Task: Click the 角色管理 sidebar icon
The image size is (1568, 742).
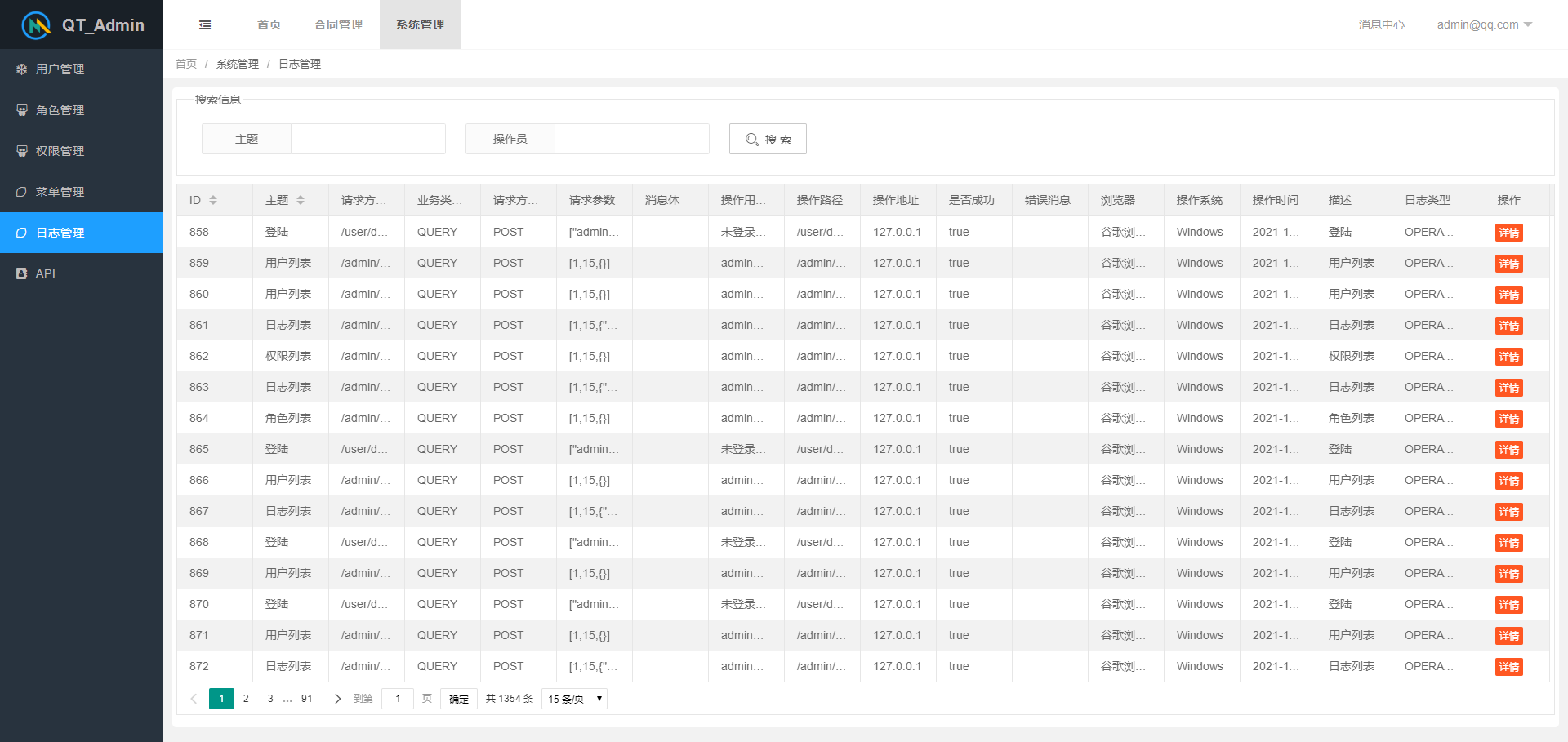Action: click(22, 110)
